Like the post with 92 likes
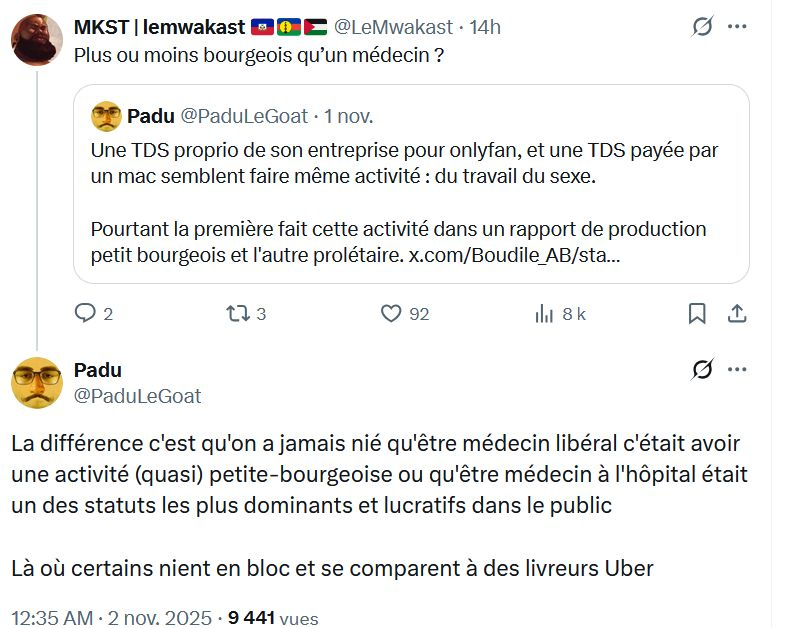This screenshot has height=628, width=800. click(392, 313)
